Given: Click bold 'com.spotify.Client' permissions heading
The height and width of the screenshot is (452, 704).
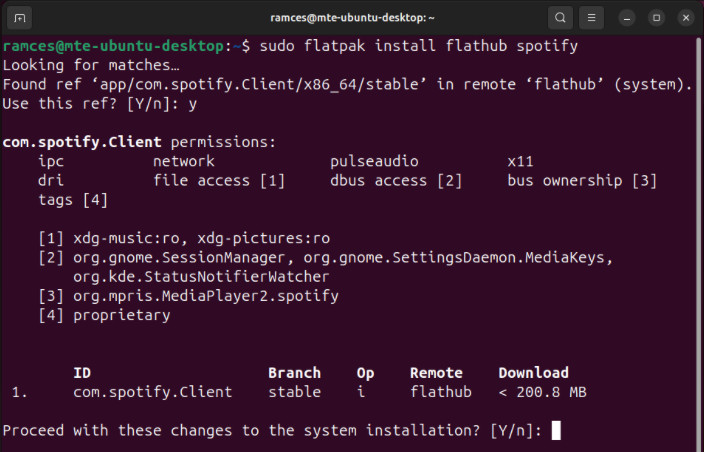Looking at the screenshot, I should 82,142.
